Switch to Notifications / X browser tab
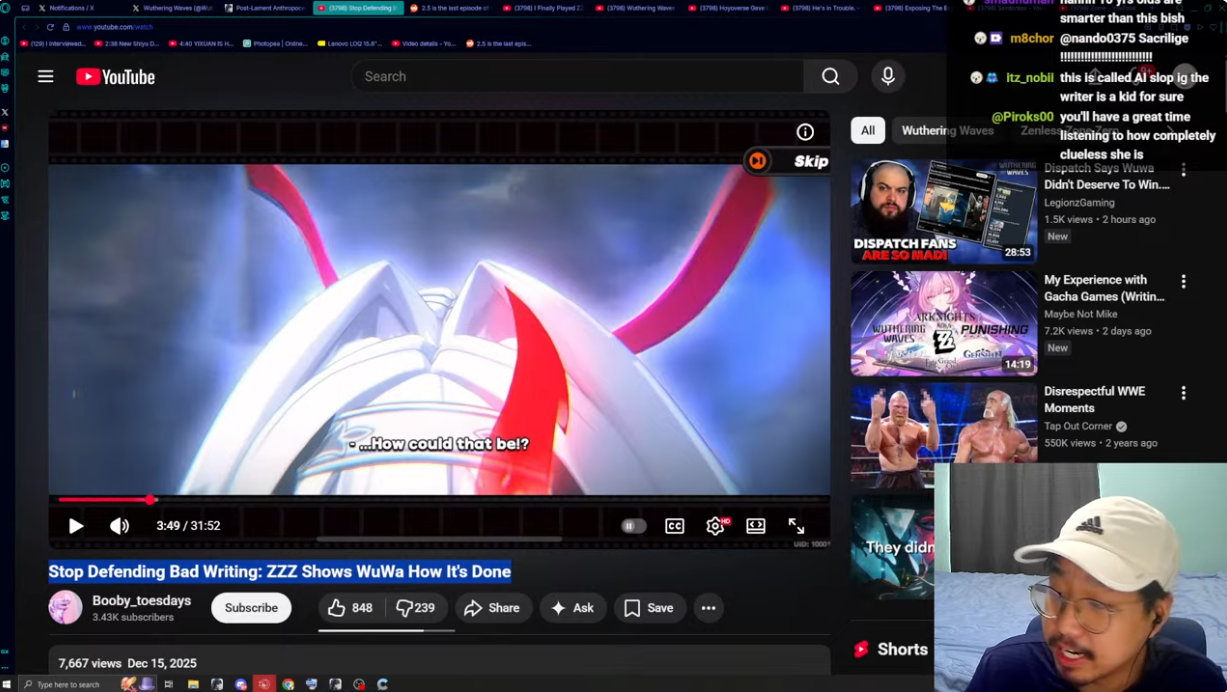This screenshot has height=692, width=1227. pyautogui.click(x=72, y=8)
